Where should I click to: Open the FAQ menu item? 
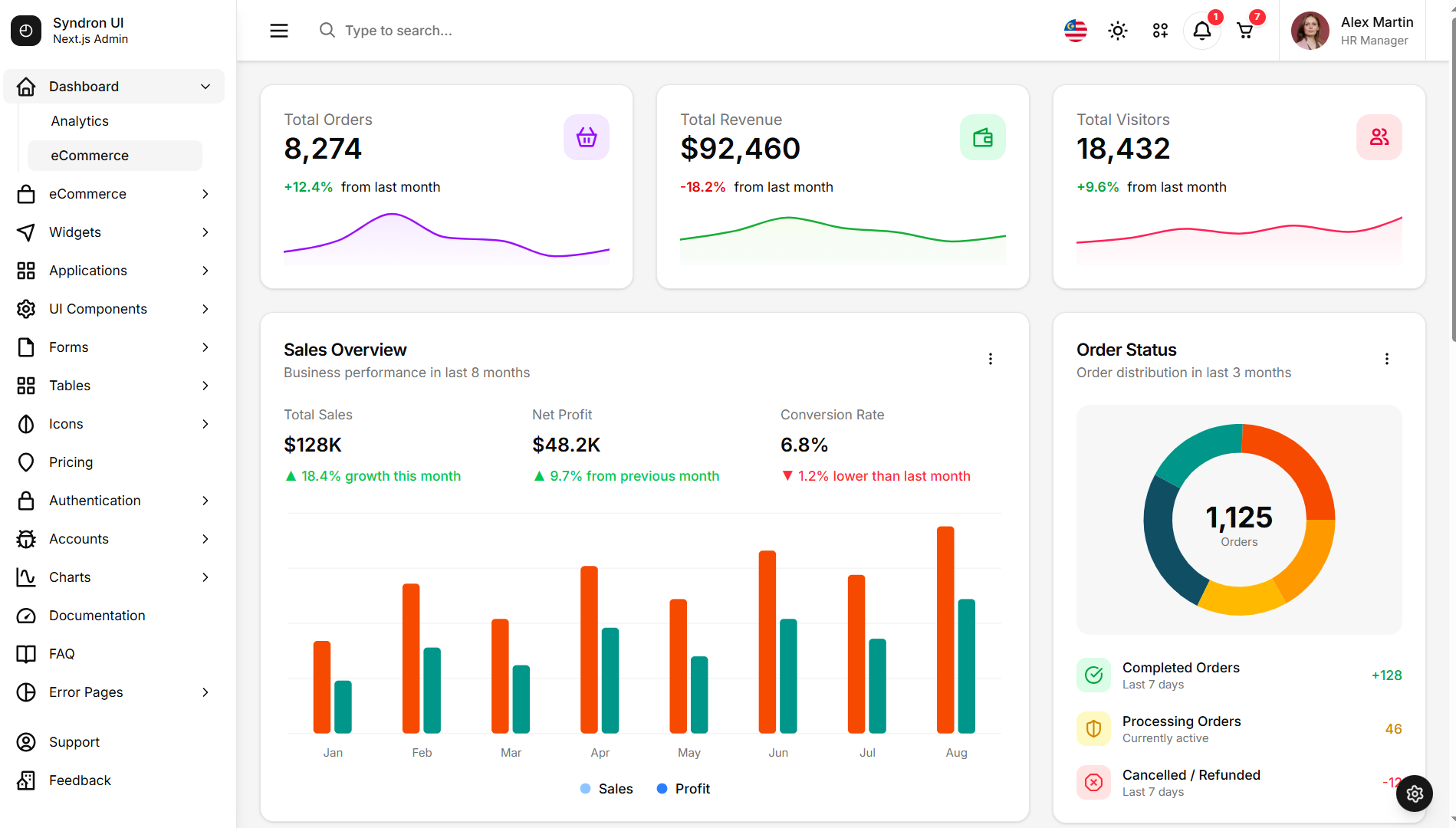tap(113, 654)
